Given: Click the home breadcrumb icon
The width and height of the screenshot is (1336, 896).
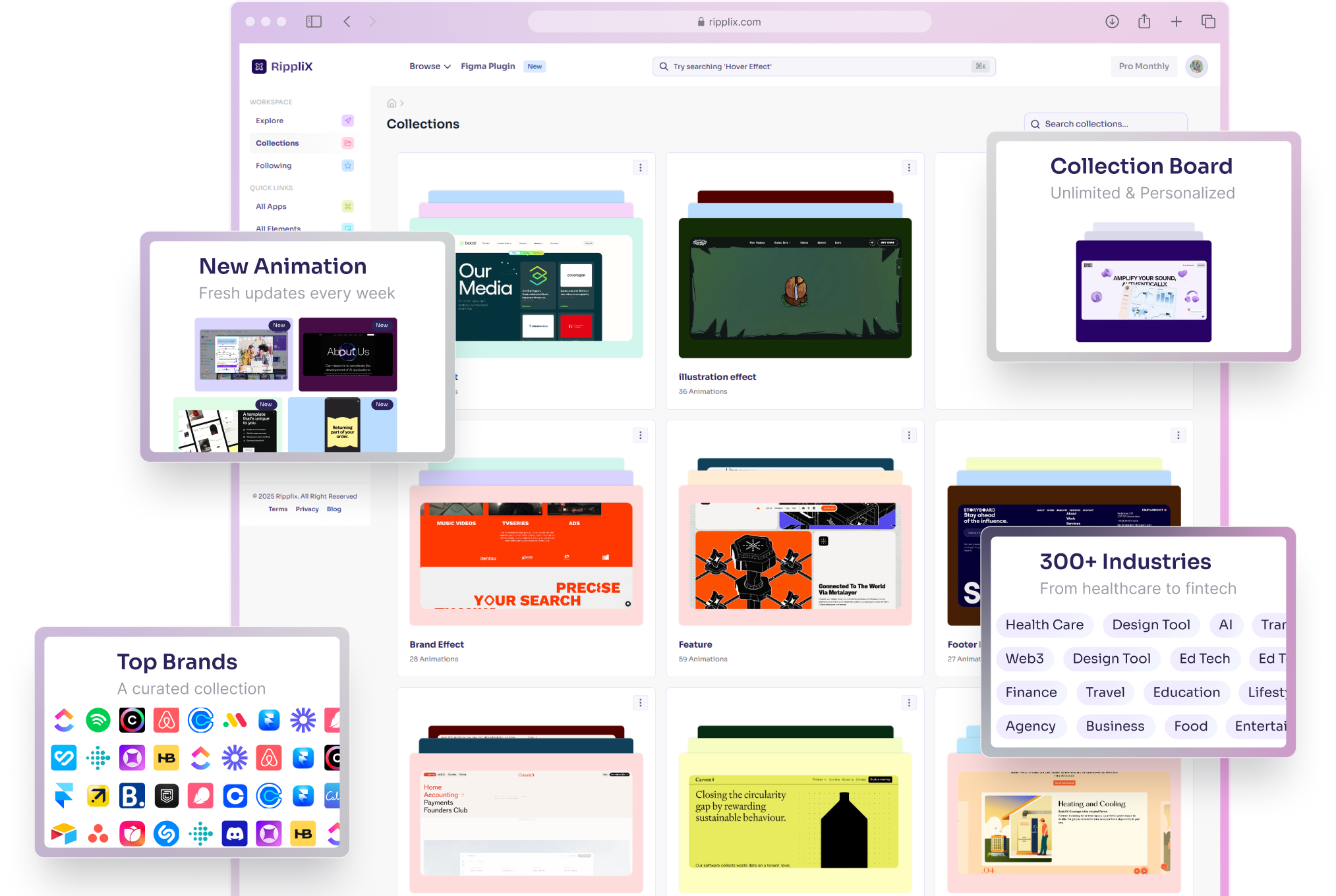Looking at the screenshot, I should [x=392, y=103].
